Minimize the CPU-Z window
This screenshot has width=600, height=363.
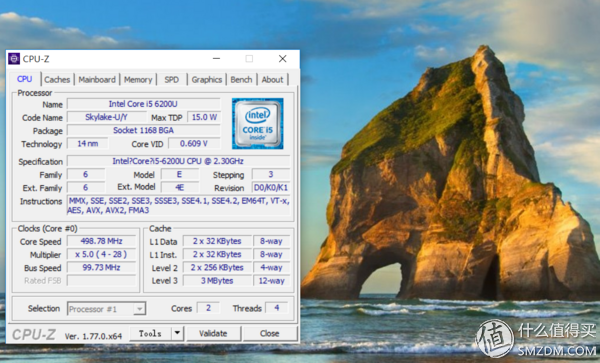(x=217, y=59)
